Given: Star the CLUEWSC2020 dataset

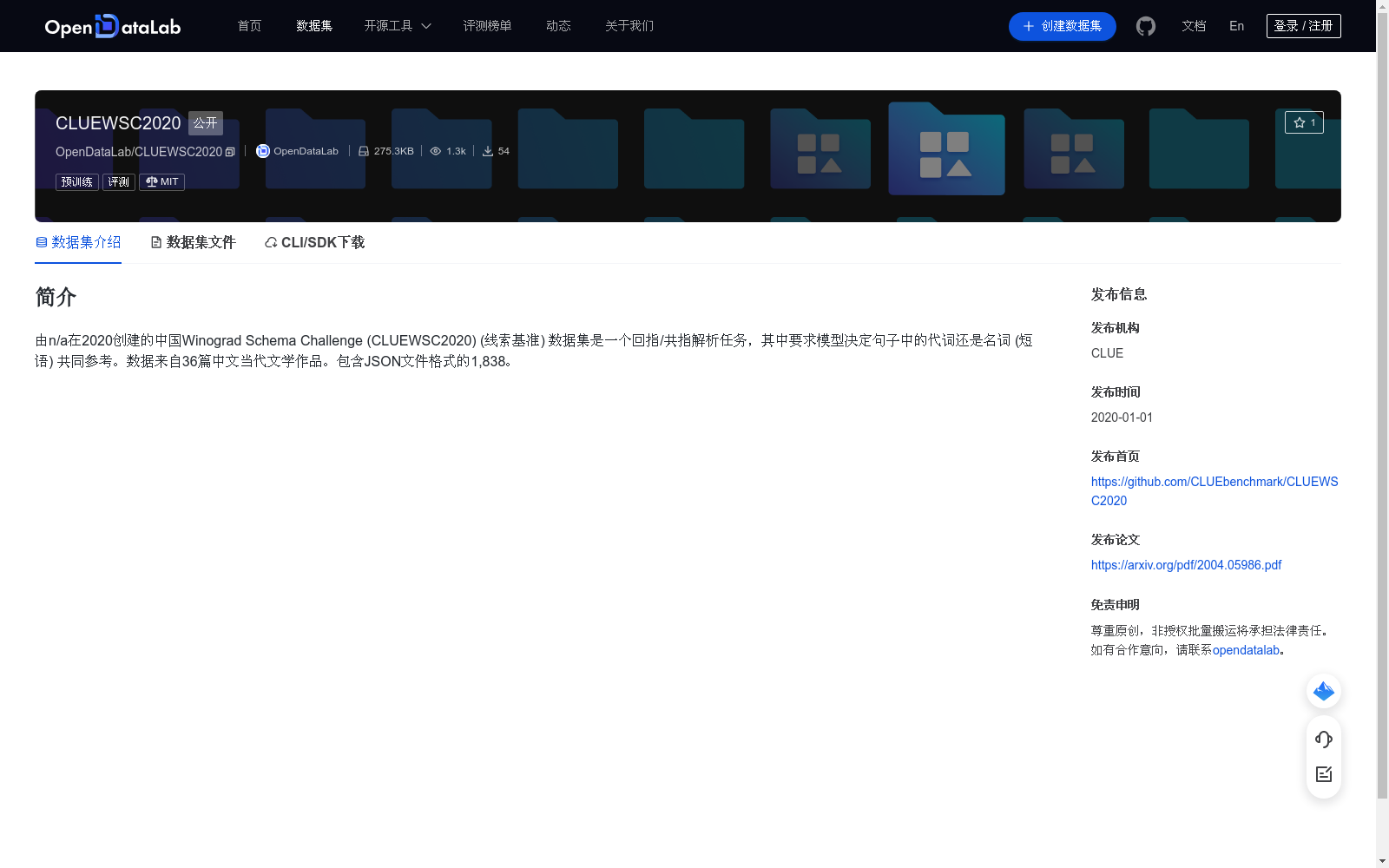Looking at the screenshot, I should 1305,122.
